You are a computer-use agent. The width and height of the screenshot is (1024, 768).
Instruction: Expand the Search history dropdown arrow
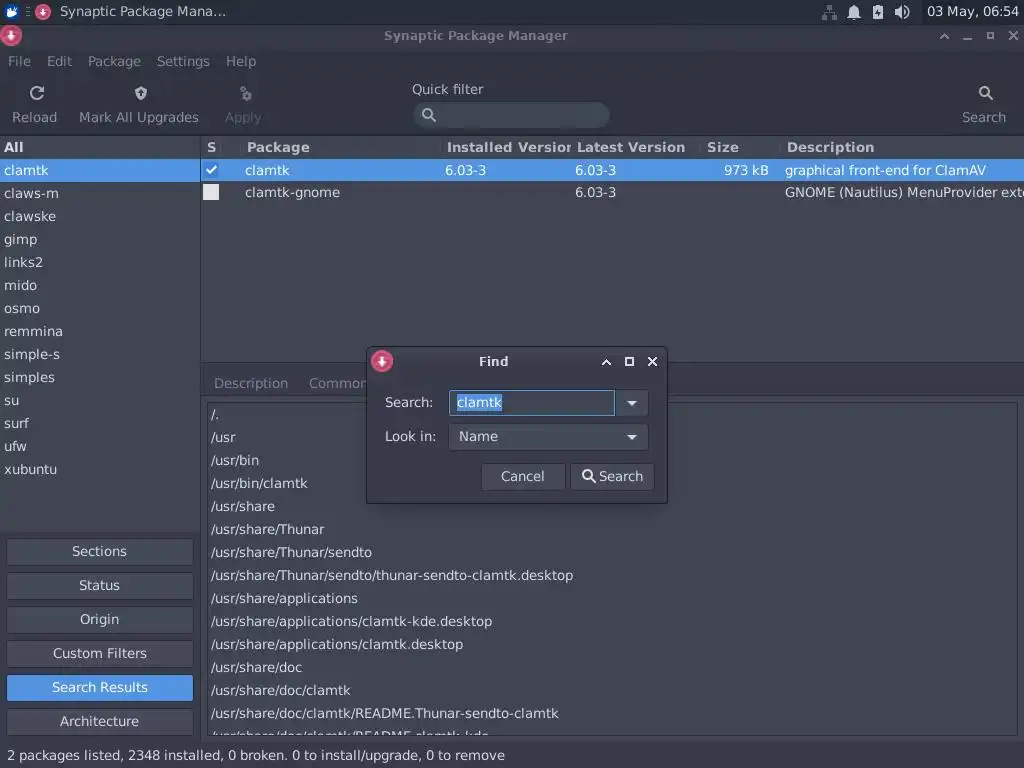pyautogui.click(x=632, y=403)
